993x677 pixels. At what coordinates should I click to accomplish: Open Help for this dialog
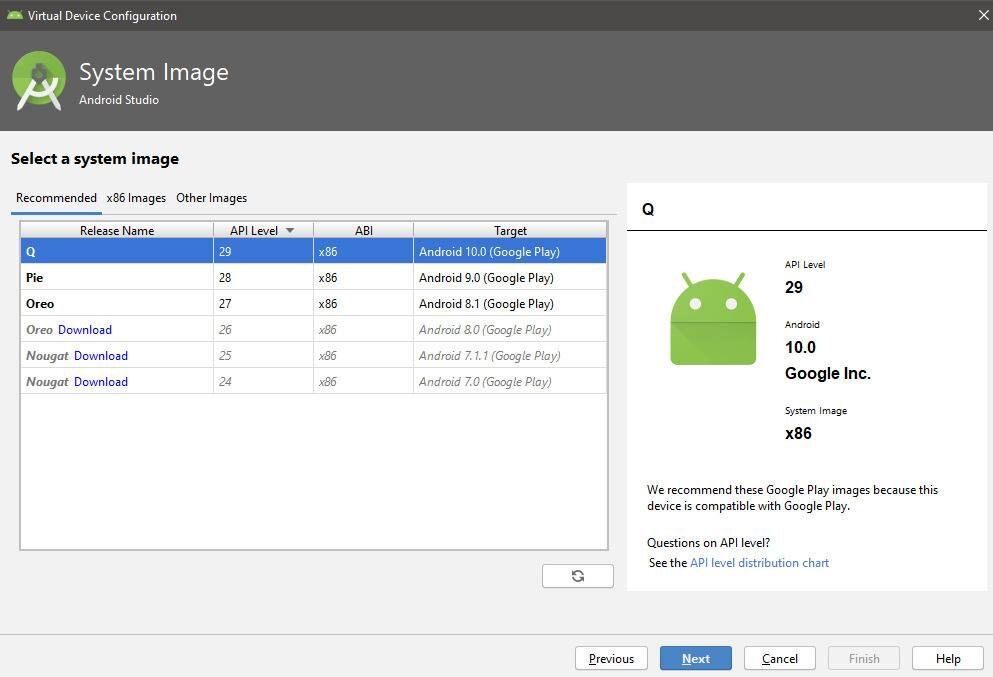click(947, 658)
